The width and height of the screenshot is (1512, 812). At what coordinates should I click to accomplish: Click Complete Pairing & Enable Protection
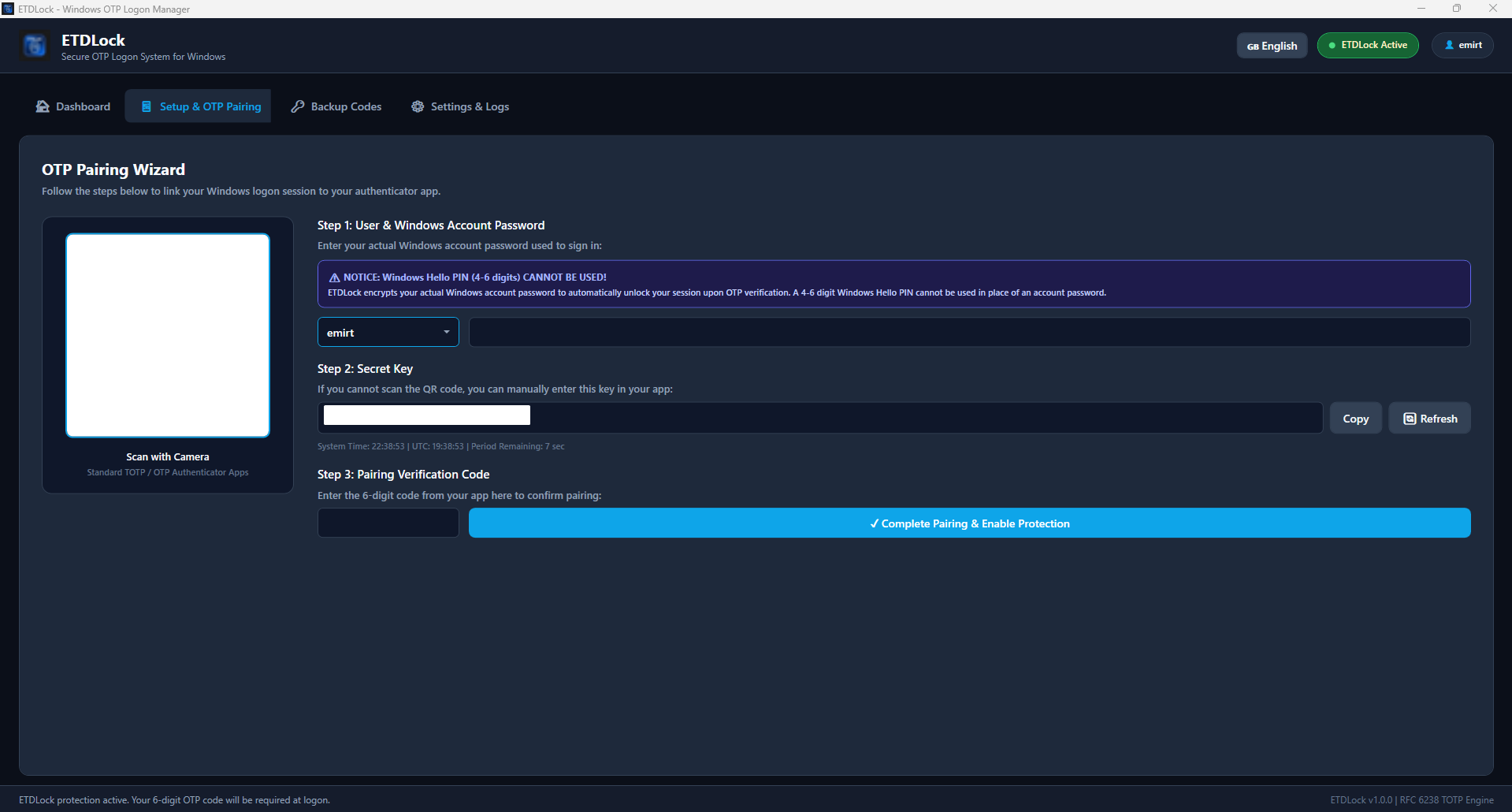pos(970,523)
